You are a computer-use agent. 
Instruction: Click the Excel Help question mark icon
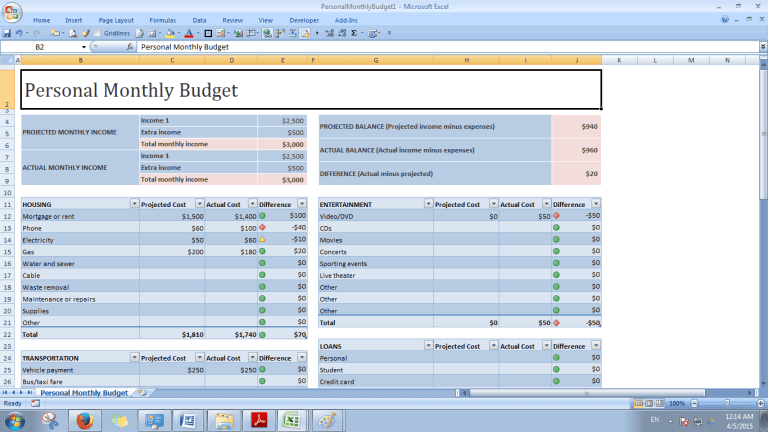coord(725,20)
